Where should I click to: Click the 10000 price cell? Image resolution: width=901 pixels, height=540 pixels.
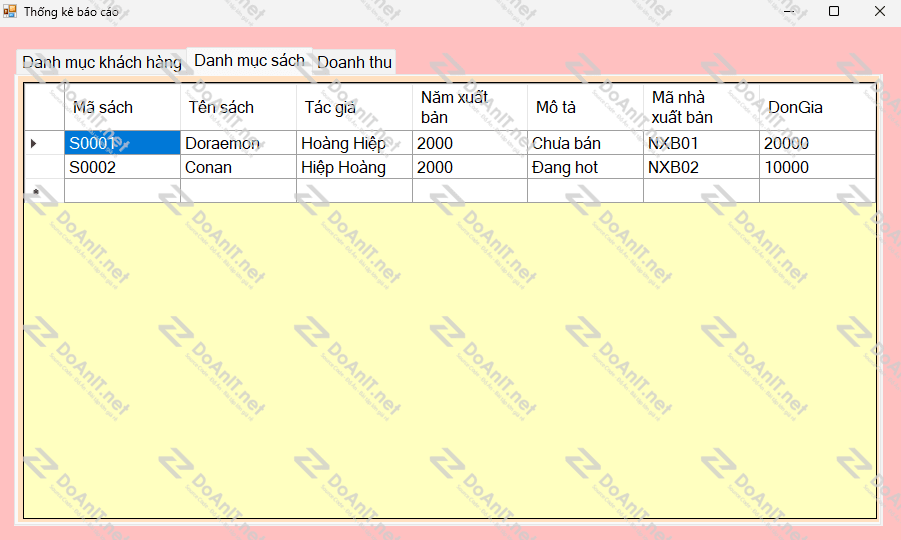(816, 167)
